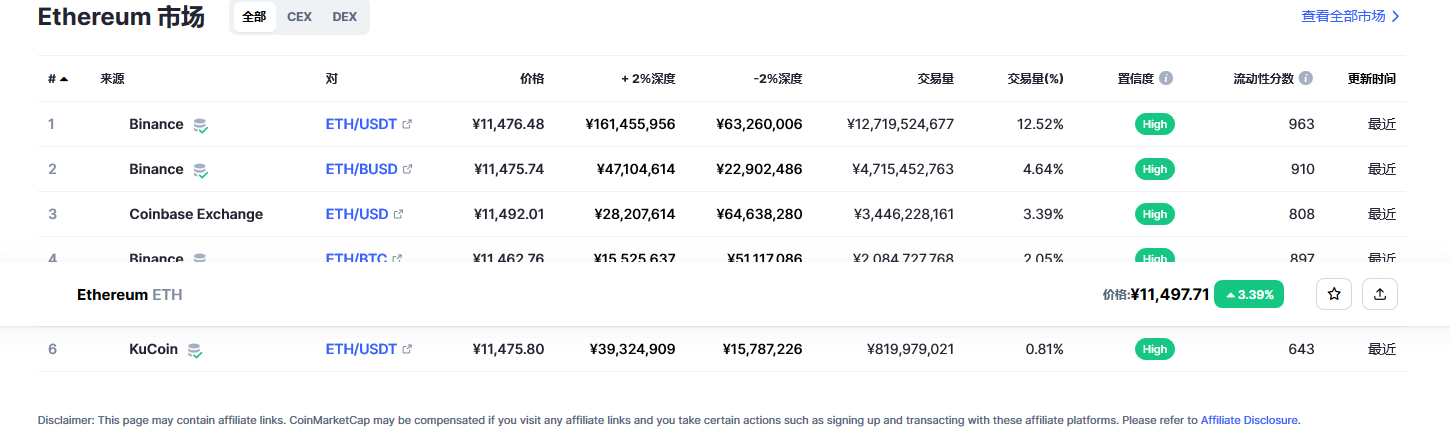Click external link icon beside ETH/BUSD pair
The width and height of the screenshot is (1450, 430).
[x=407, y=169]
